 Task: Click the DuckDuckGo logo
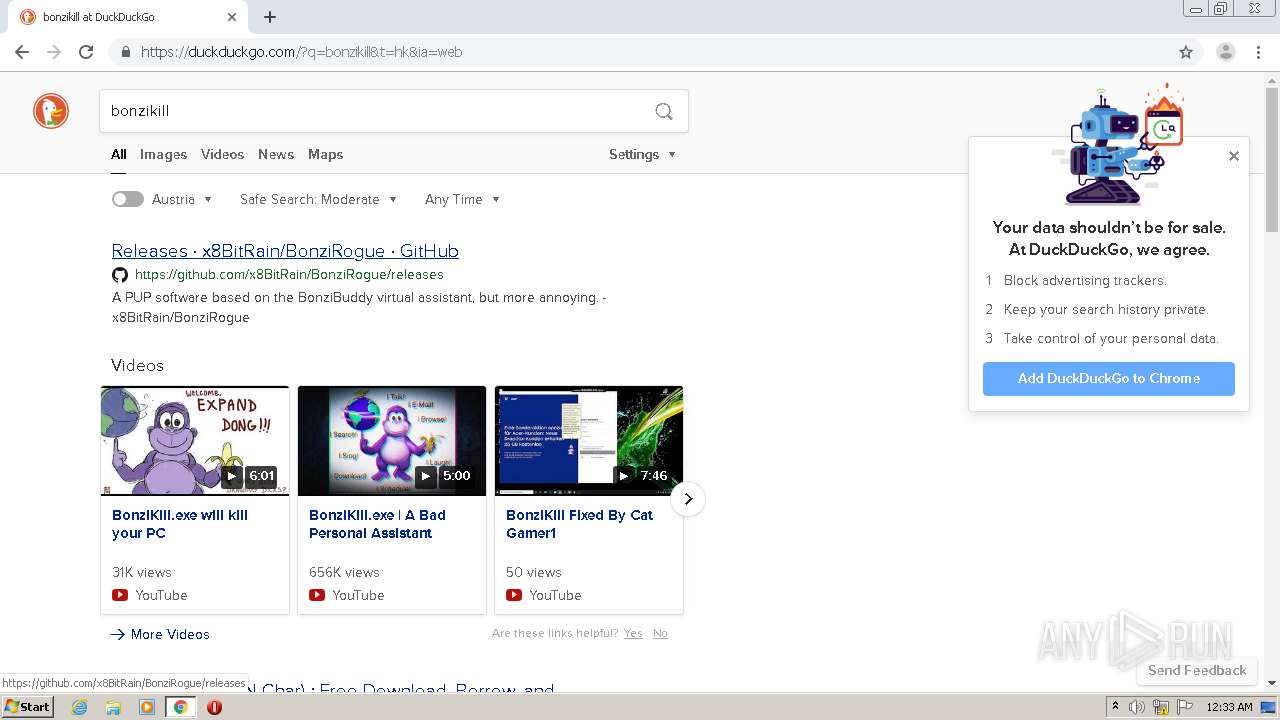51,111
